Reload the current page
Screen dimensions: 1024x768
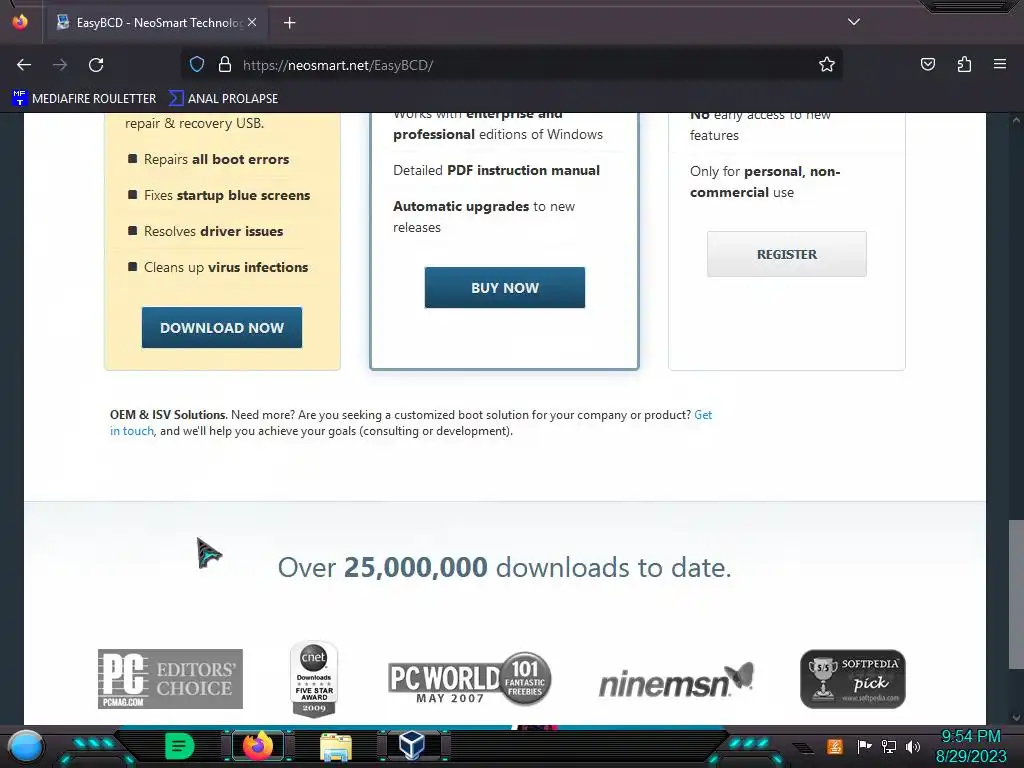pos(96,65)
